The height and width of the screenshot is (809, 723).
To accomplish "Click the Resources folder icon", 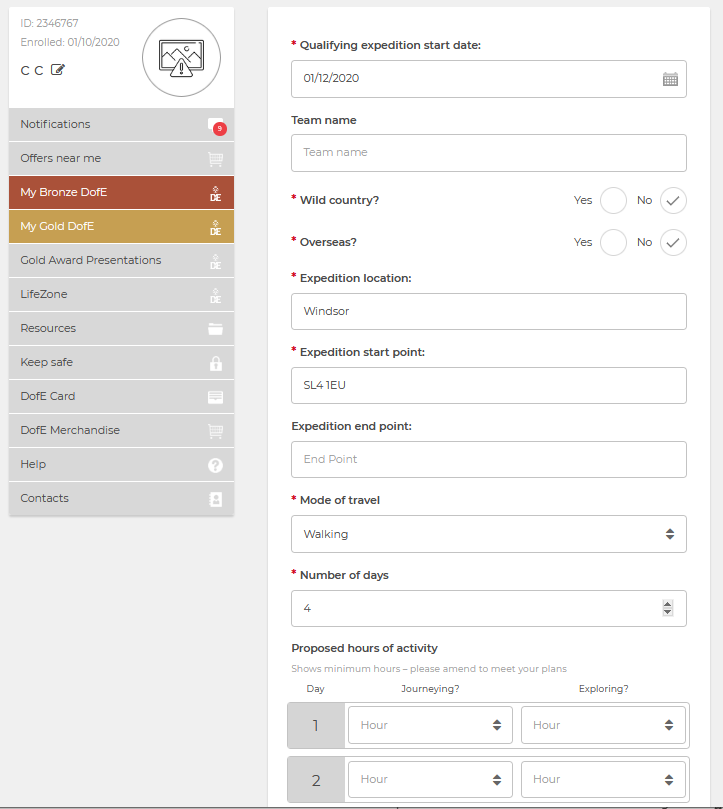I will point(215,329).
